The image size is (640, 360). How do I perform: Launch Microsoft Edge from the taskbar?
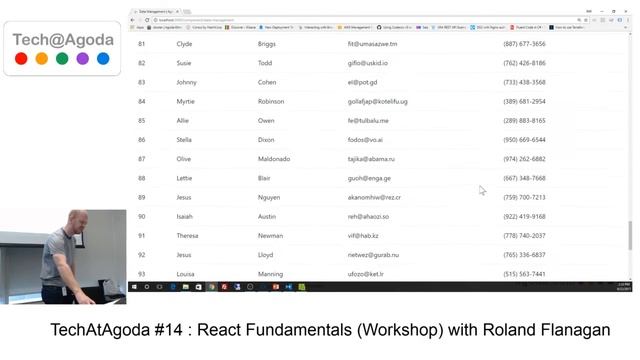[x=173, y=287]
